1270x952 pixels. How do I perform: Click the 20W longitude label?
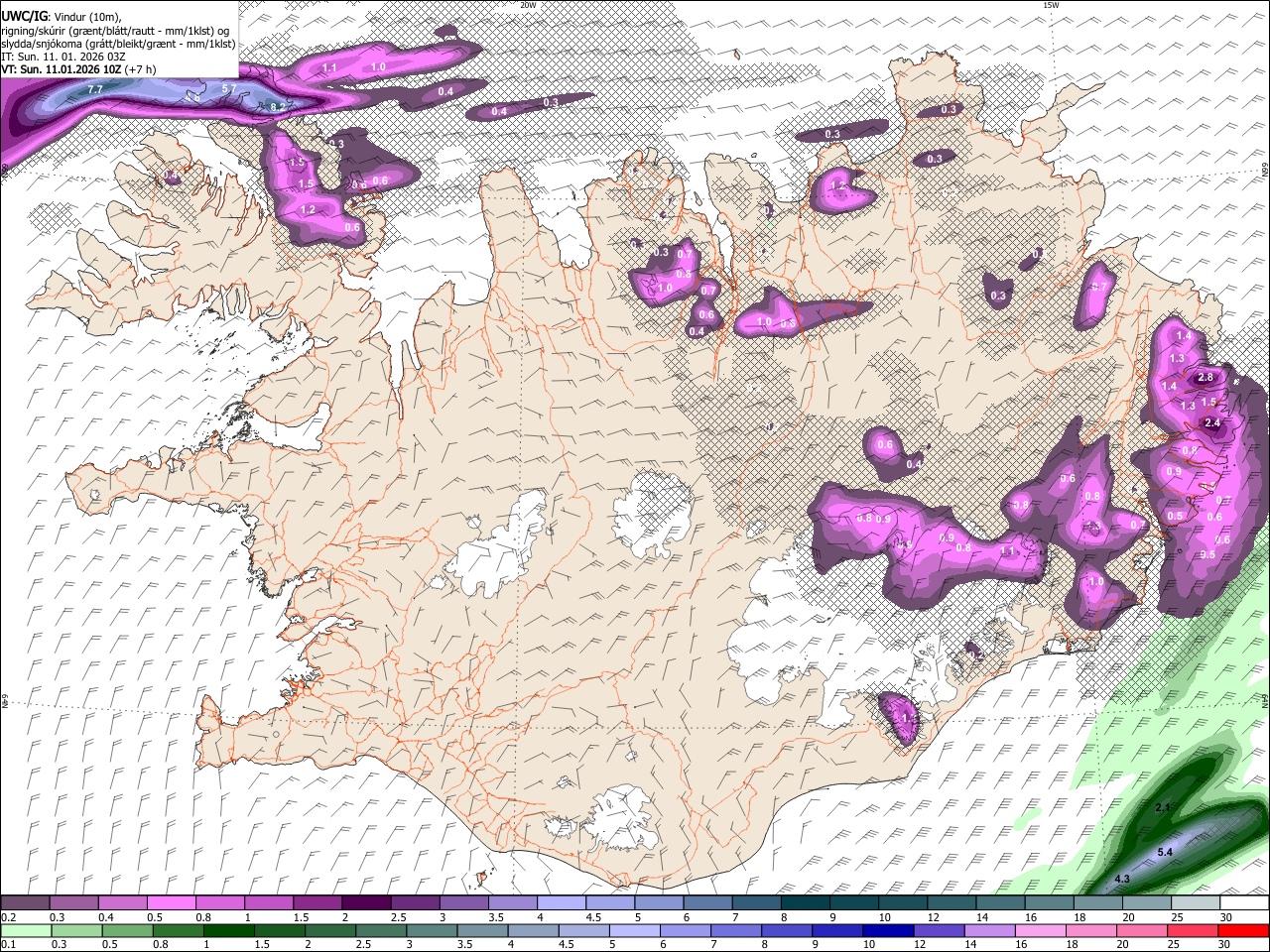[528, 5]
